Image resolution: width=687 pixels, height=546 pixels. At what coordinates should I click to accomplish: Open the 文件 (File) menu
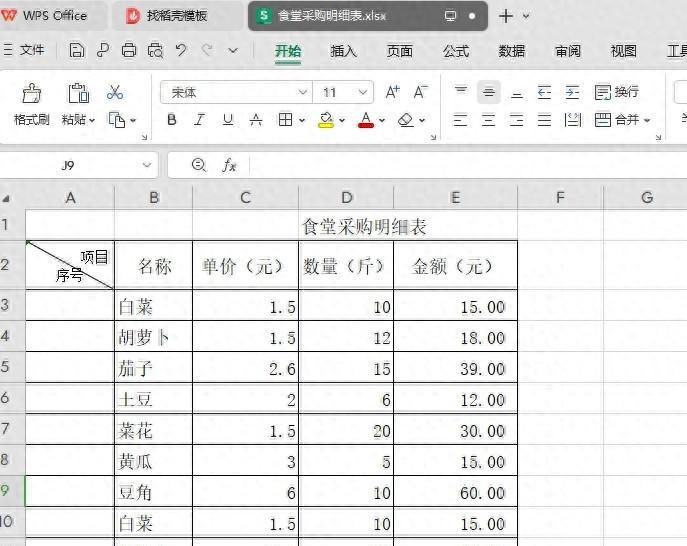point(24,50)
